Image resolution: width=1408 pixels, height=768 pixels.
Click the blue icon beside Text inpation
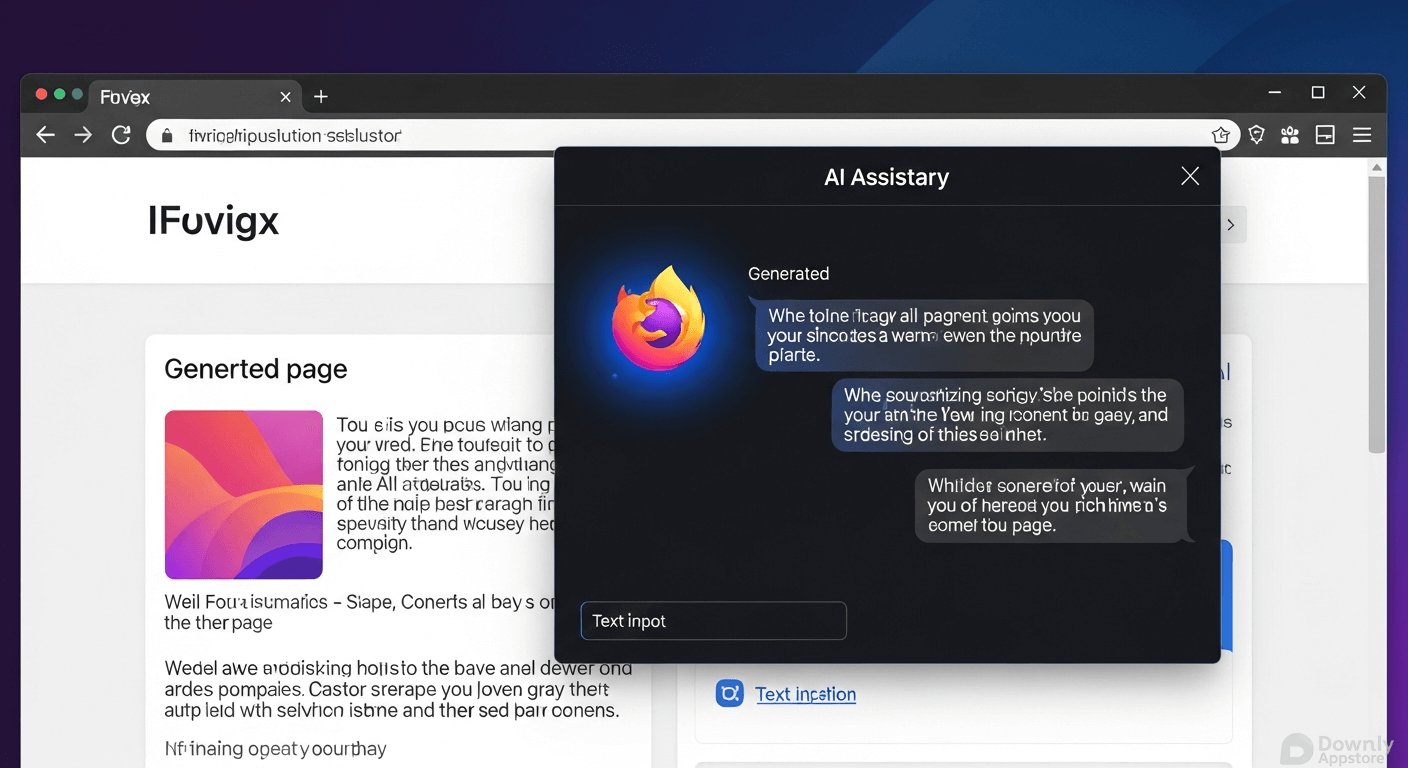729,693
